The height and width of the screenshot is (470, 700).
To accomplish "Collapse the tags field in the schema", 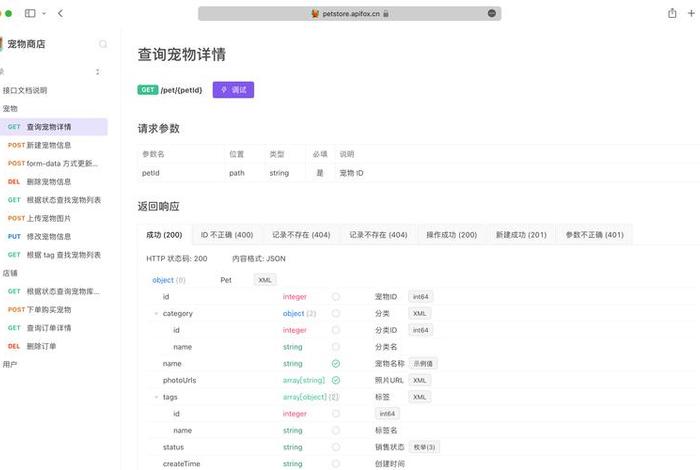I will (156, 397).
